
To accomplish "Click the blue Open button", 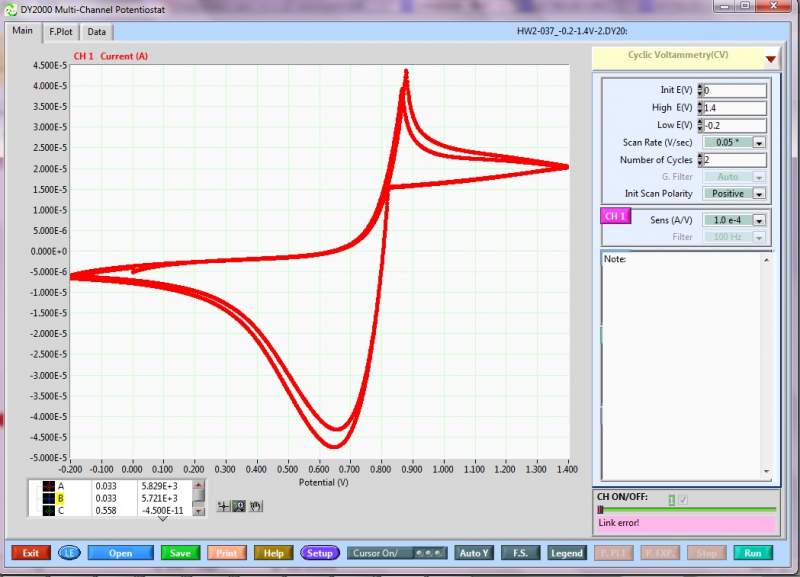I will (x=120, y=553).
